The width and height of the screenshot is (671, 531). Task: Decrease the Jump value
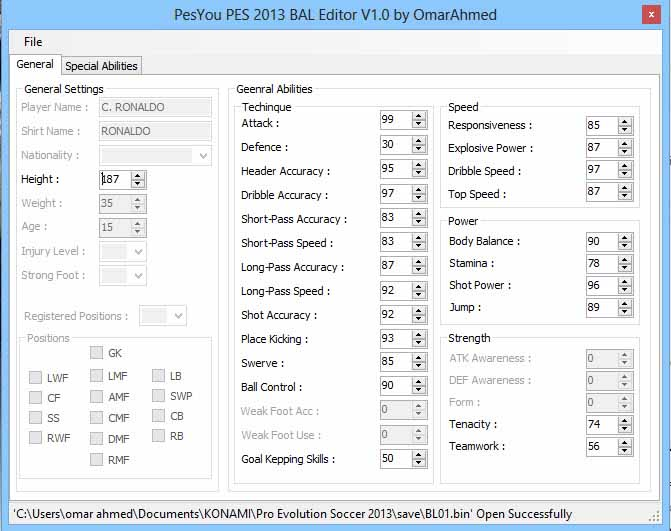pos(625,311)
